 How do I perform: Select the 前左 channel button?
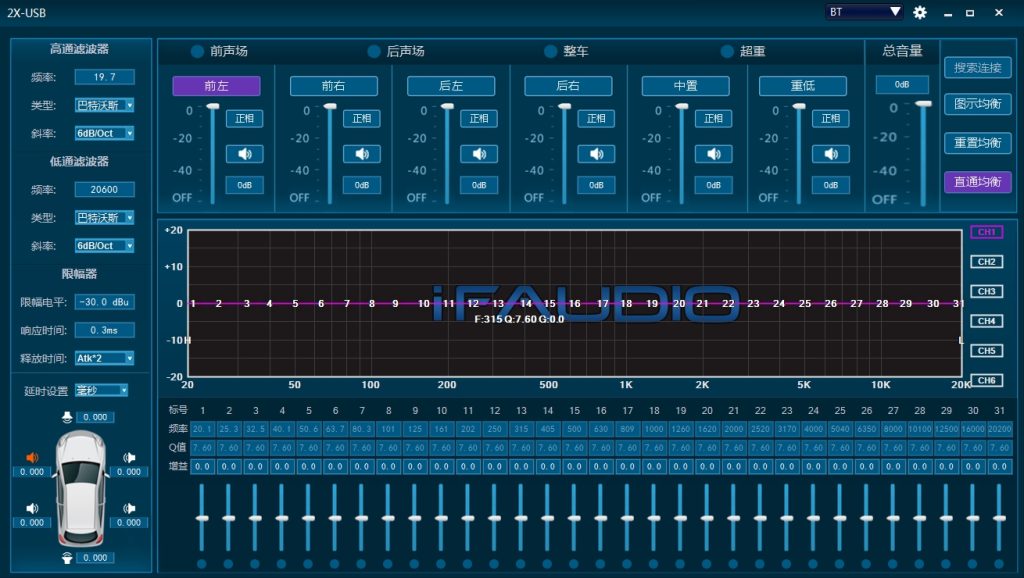point(216,86)
